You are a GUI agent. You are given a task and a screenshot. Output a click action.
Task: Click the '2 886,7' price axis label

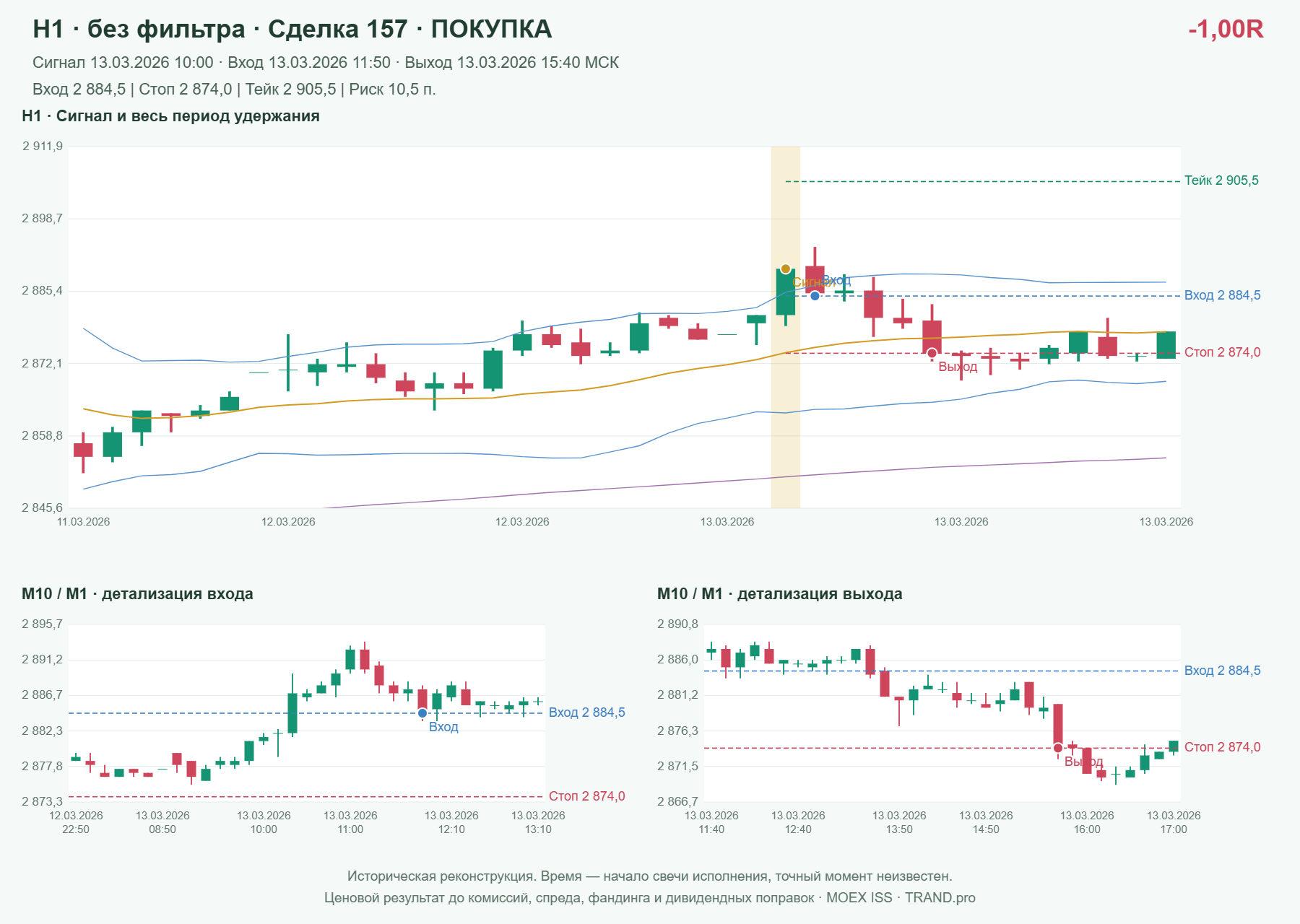point(43,695)
